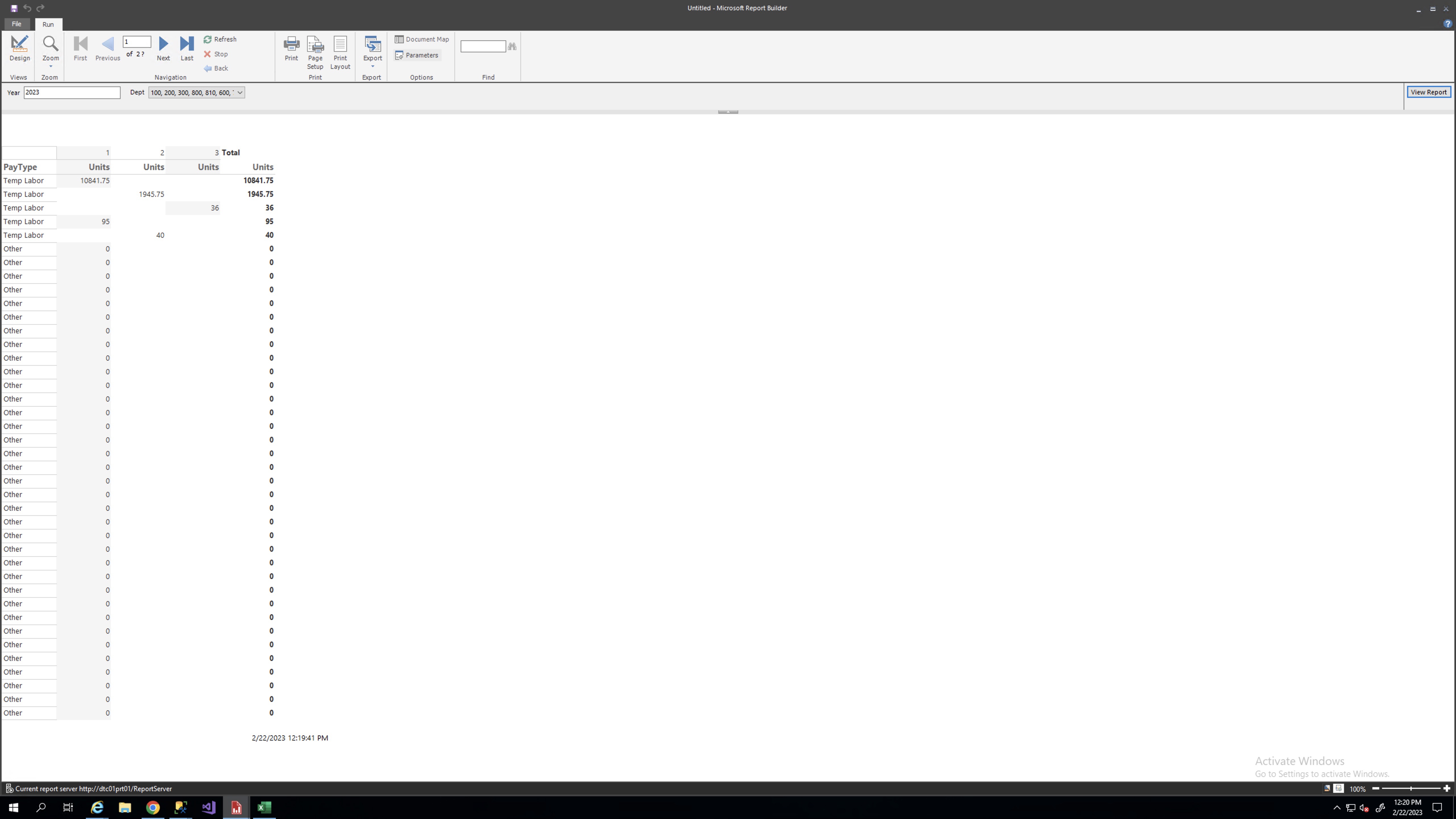Open File Explorer from taskbar
This screenshot has height=819, width=1456.
(x=125, y=807)
